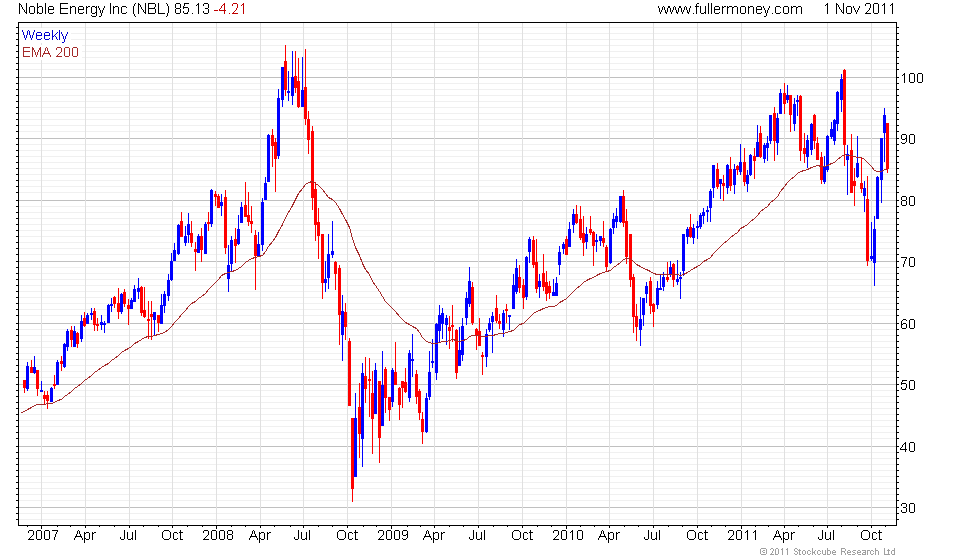Click the 70 price axis label
980x560 pixels.
tap(908, 262)
